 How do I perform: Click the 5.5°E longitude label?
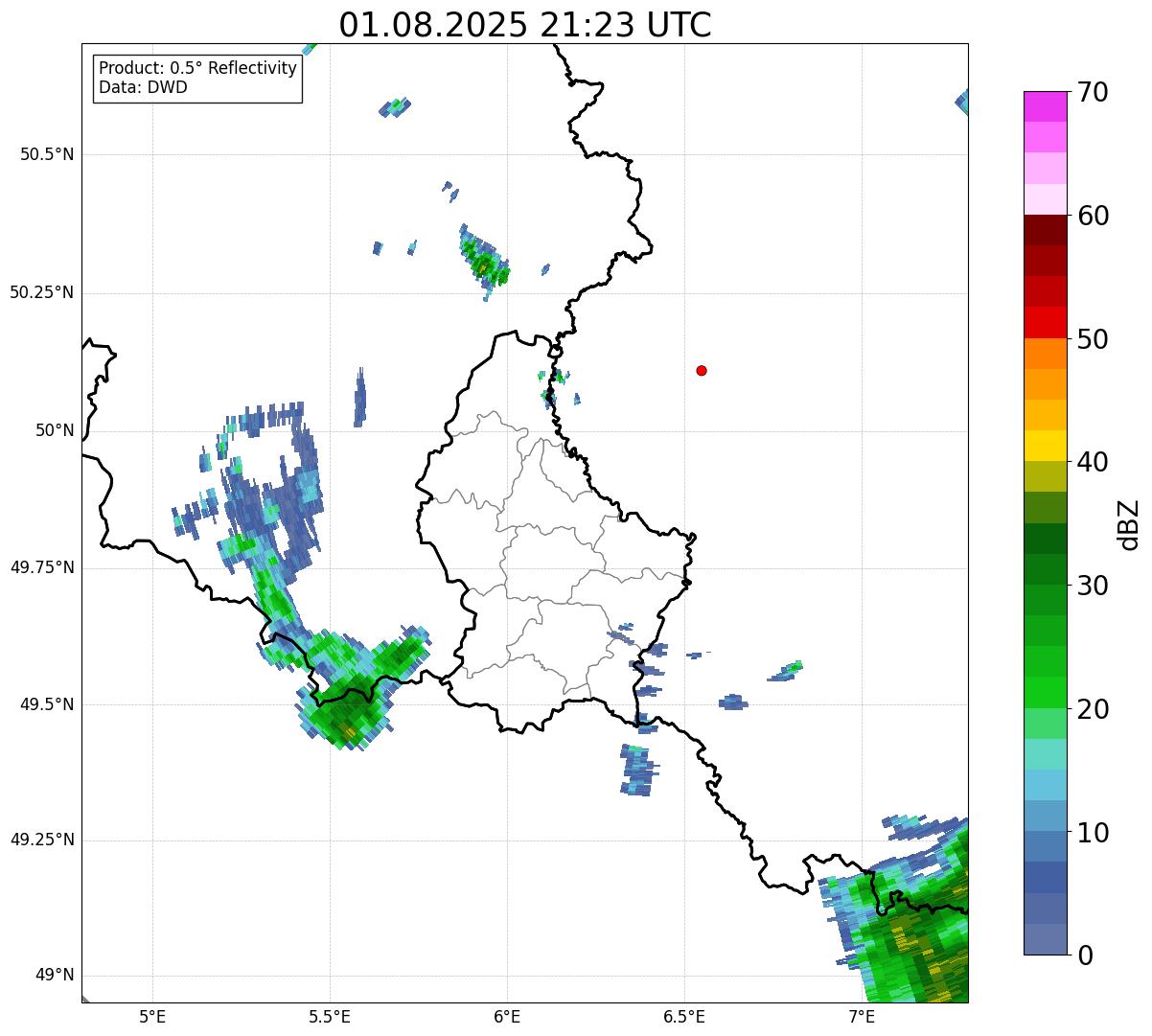click(x=330, y=1018)
